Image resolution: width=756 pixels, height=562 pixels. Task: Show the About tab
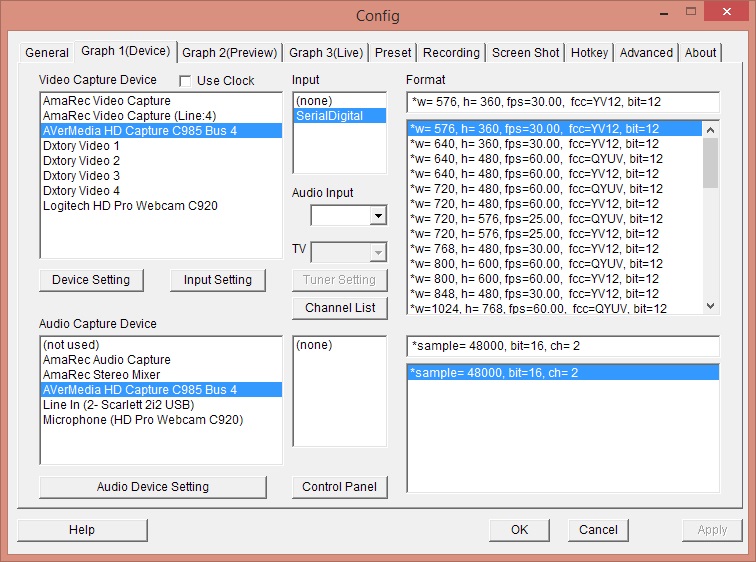[x=701, y=53]
